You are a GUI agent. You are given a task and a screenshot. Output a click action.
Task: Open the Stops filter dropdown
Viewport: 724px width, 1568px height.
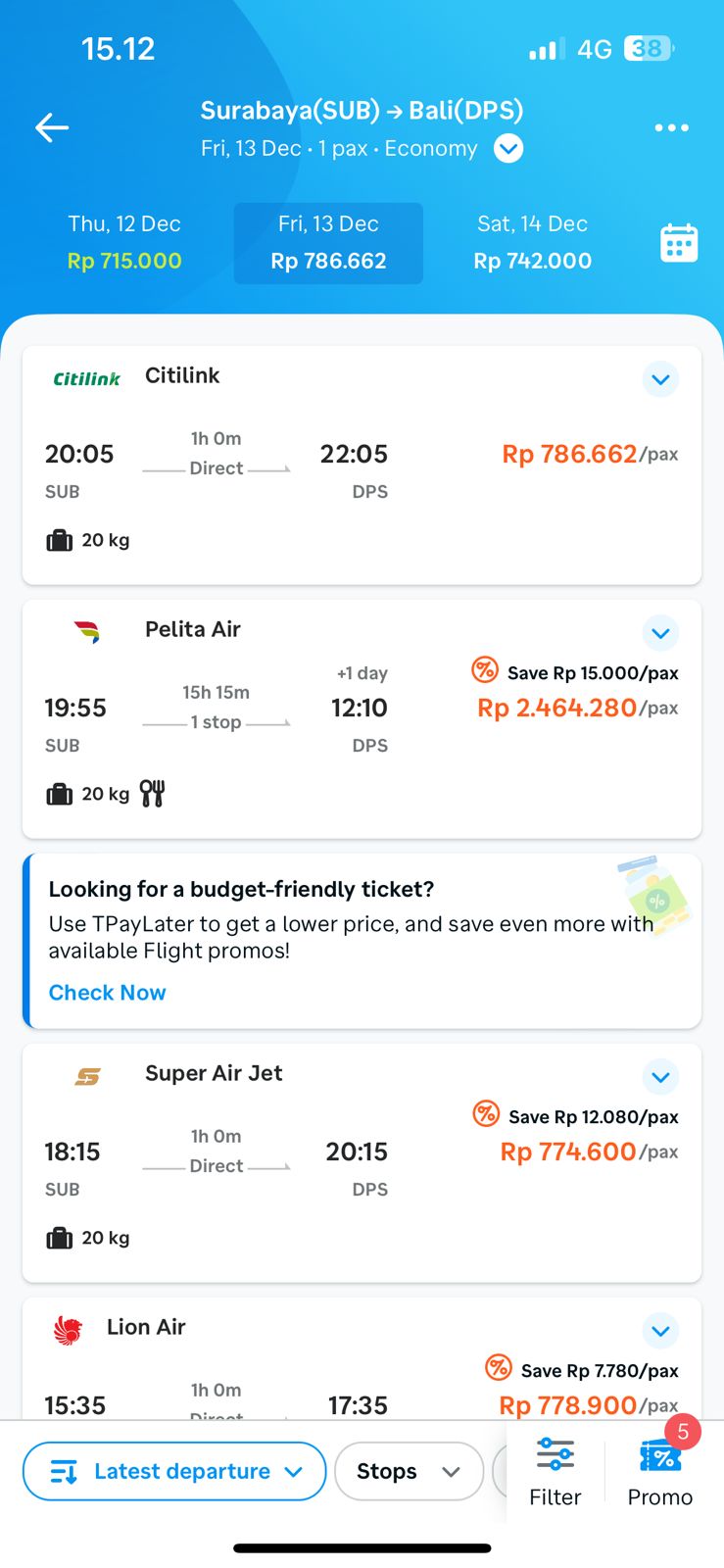click(x=409, y=1471)
